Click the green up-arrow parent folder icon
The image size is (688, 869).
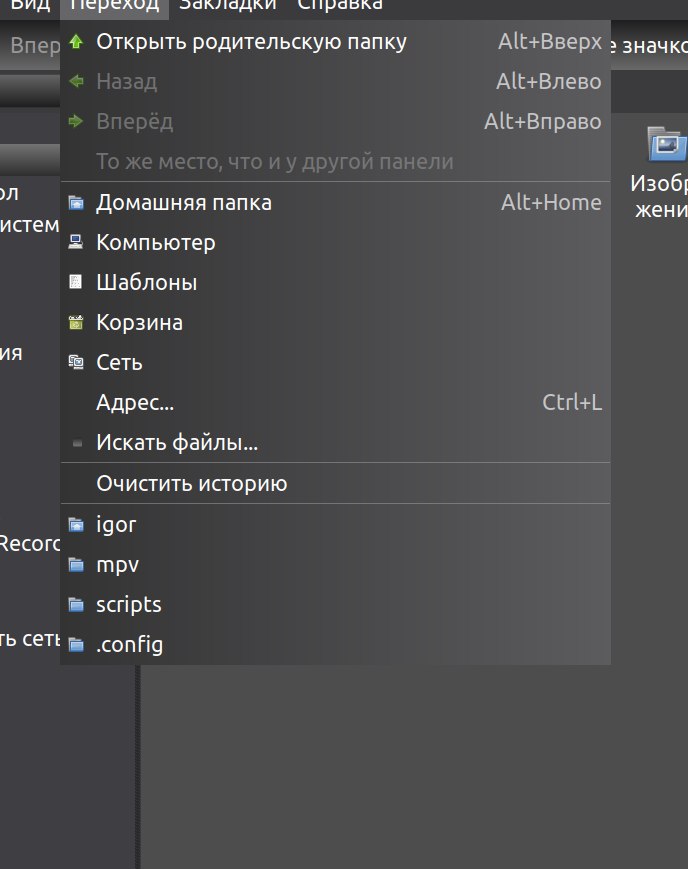tap(76, 42)
